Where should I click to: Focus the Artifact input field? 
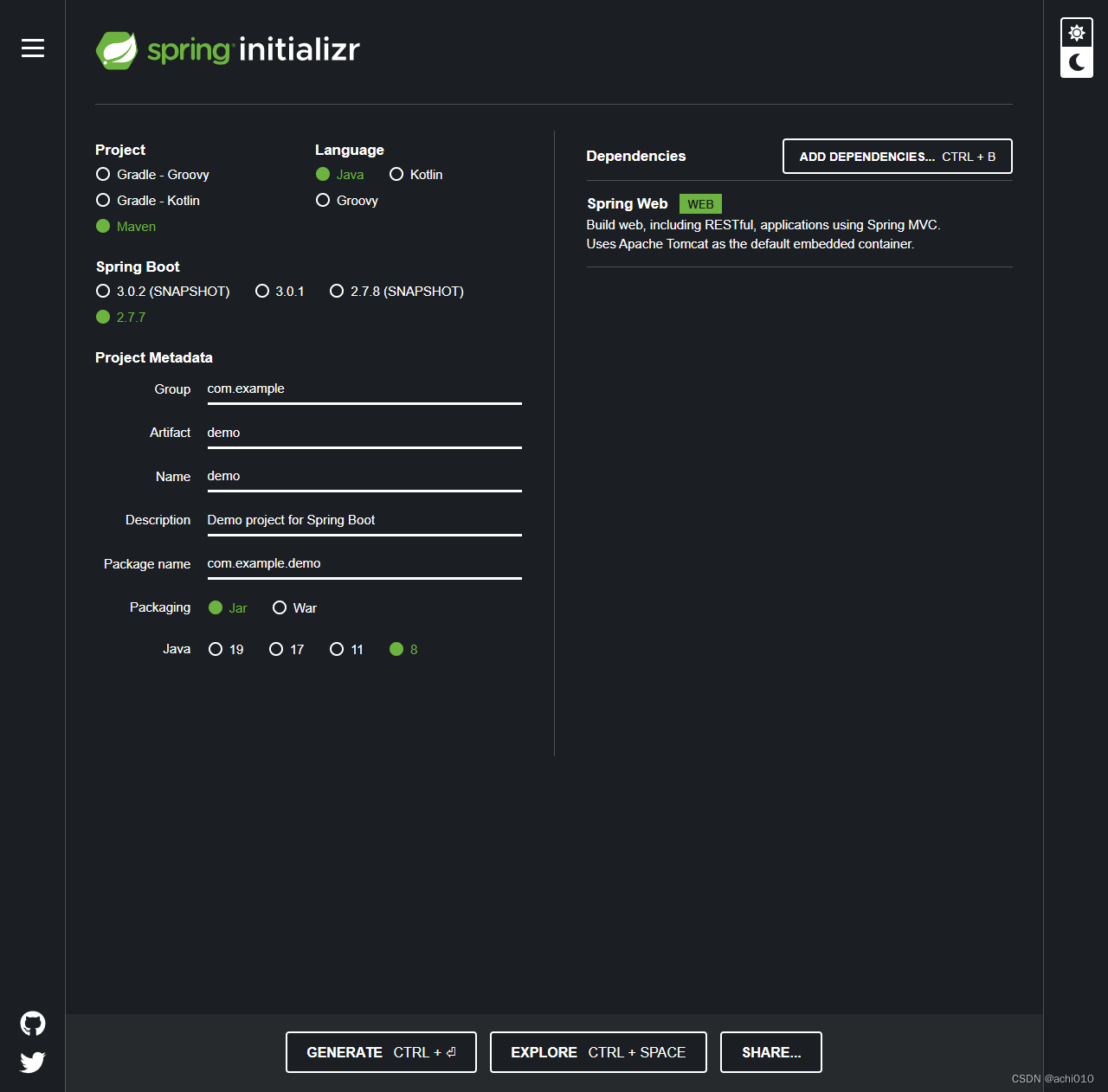click(x=364, y=434)
